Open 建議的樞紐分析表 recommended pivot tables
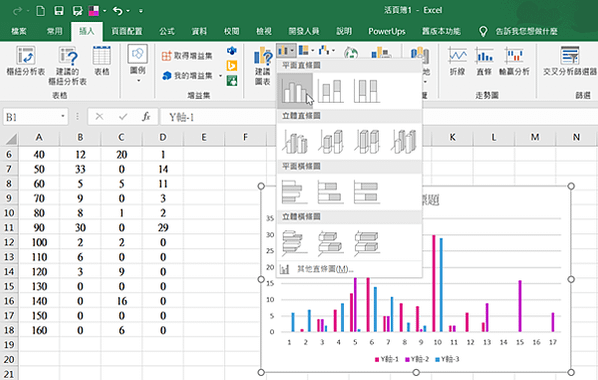This screenshot has width=598, height=380. [68, 65]
